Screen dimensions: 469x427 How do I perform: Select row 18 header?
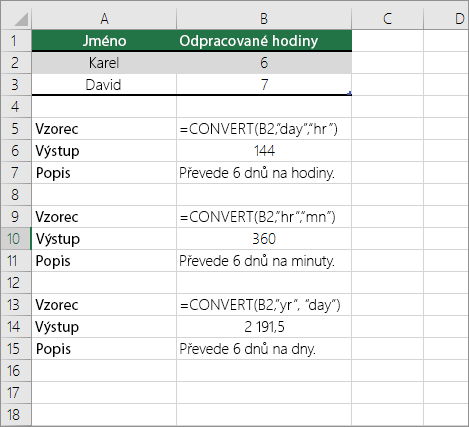pyautogui.click(x=16, y=415)
